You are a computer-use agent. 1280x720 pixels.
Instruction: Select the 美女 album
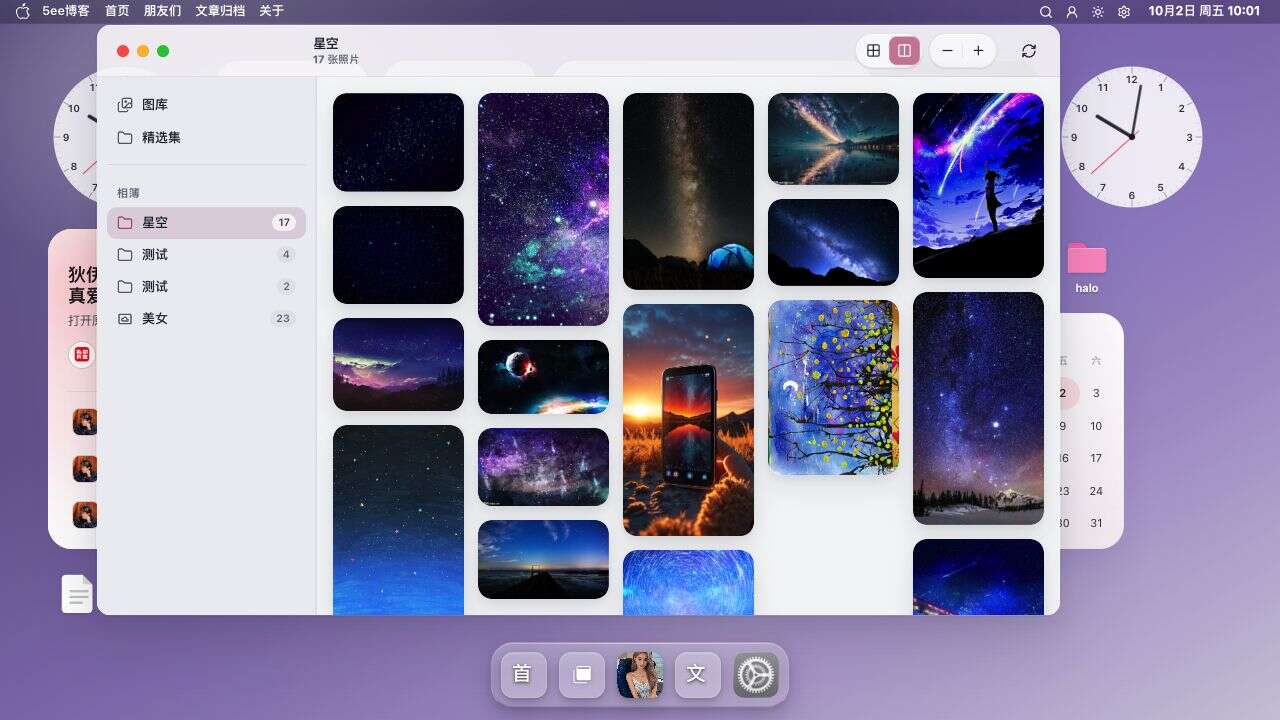coord(206,318)
